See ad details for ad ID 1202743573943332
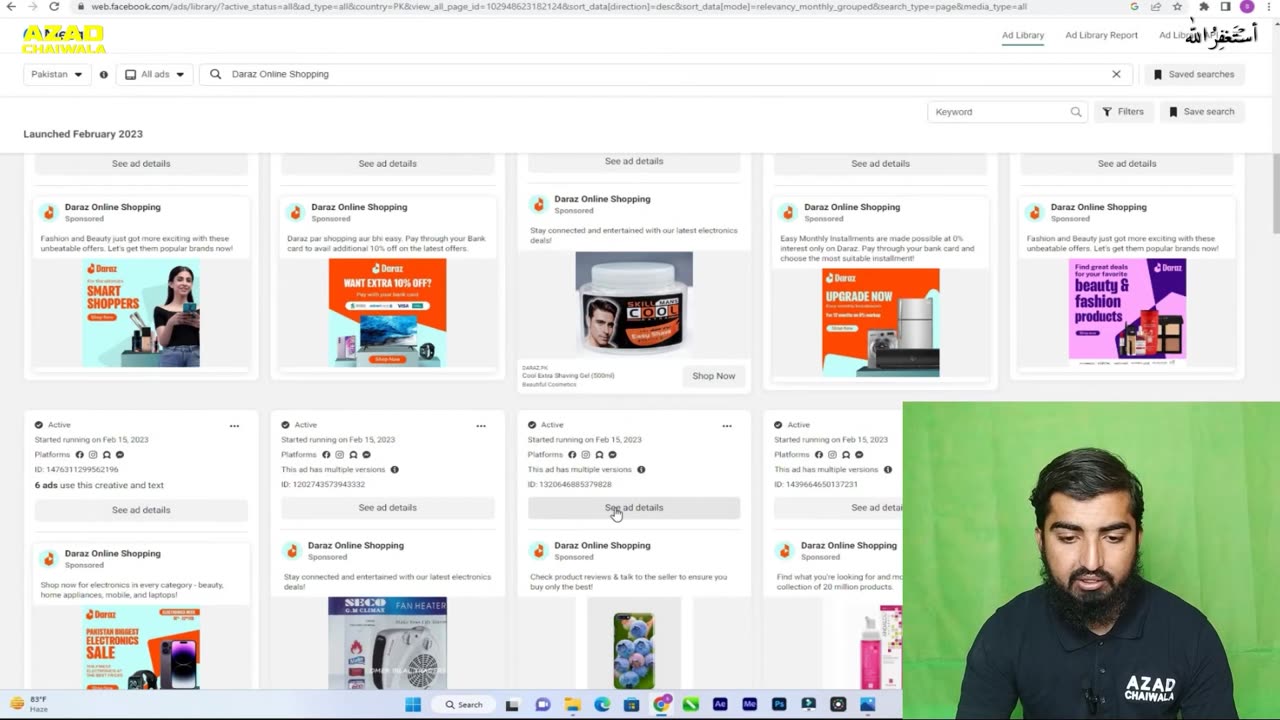This screenshot has width=1280, height=720. 388,508
